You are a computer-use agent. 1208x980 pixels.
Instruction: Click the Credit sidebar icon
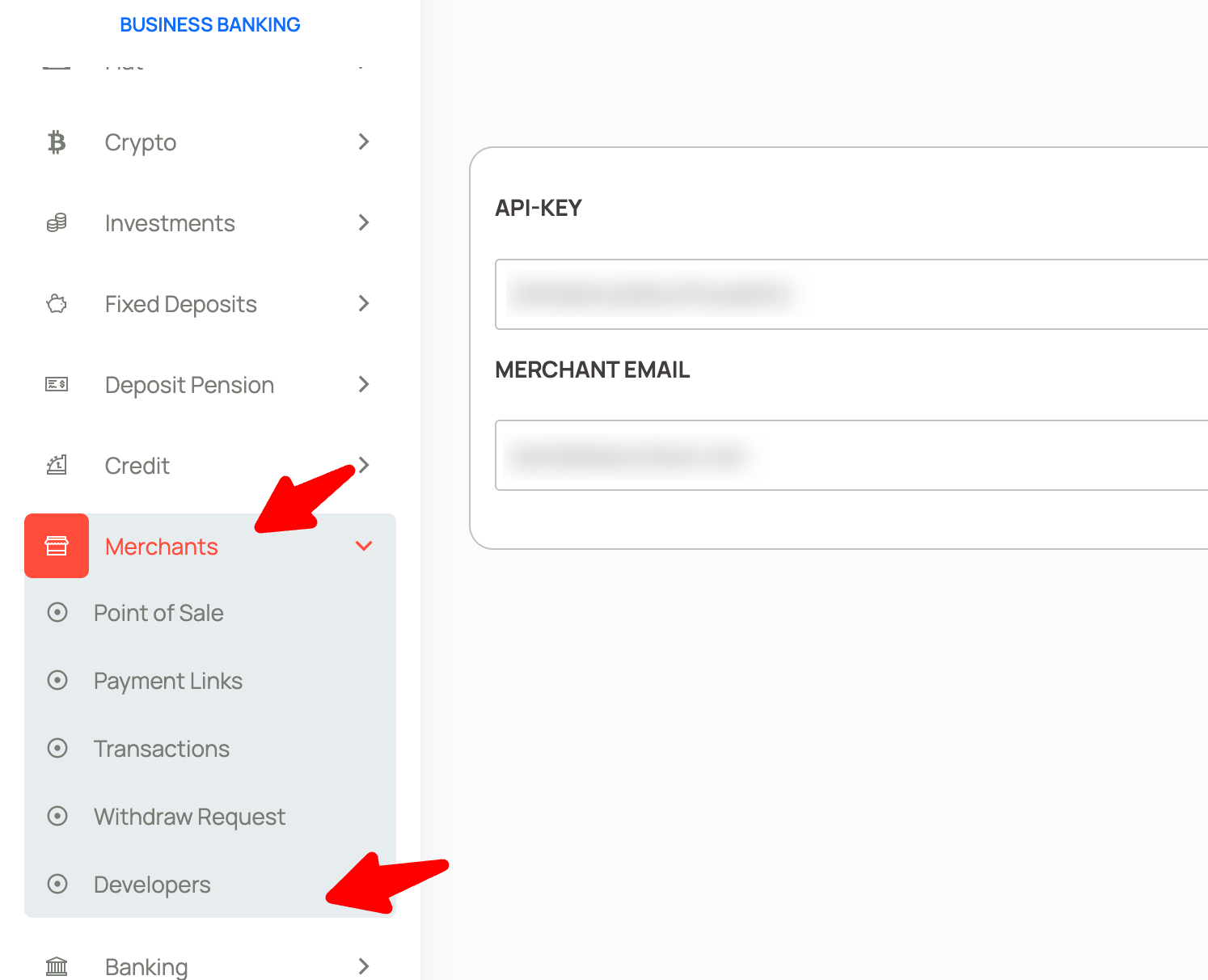pos(57,466)
